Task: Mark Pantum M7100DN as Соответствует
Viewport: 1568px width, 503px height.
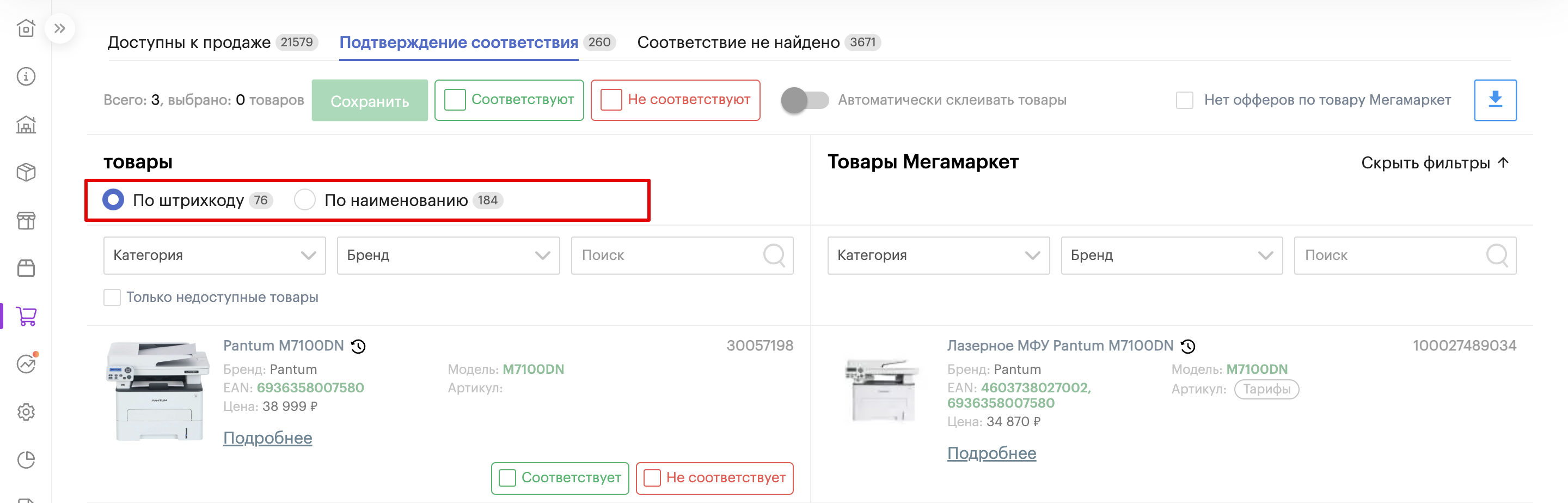Action: pyautogui.click(x=559, y=478)
